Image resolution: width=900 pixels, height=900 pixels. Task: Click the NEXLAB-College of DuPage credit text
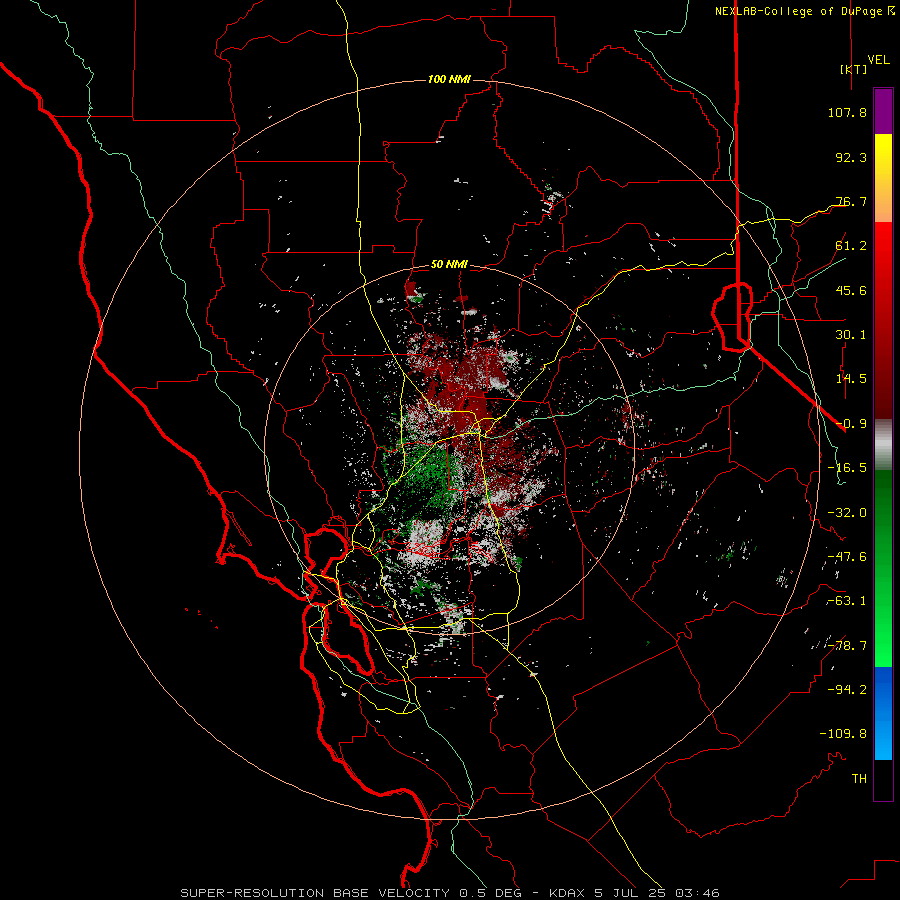coord(804,11)
